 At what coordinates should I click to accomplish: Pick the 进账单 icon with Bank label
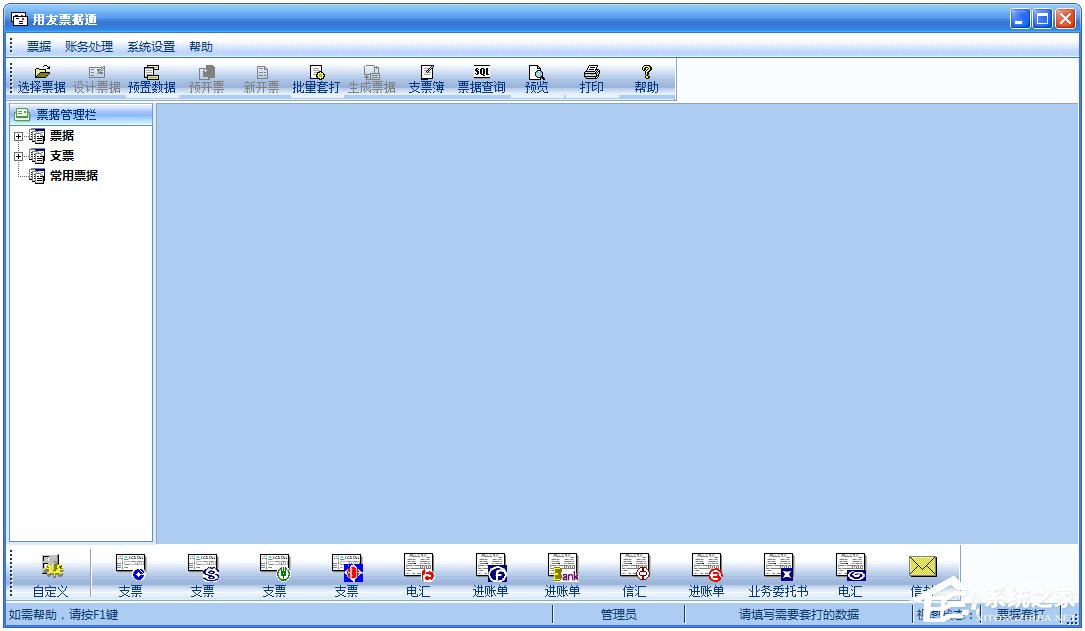562,568
